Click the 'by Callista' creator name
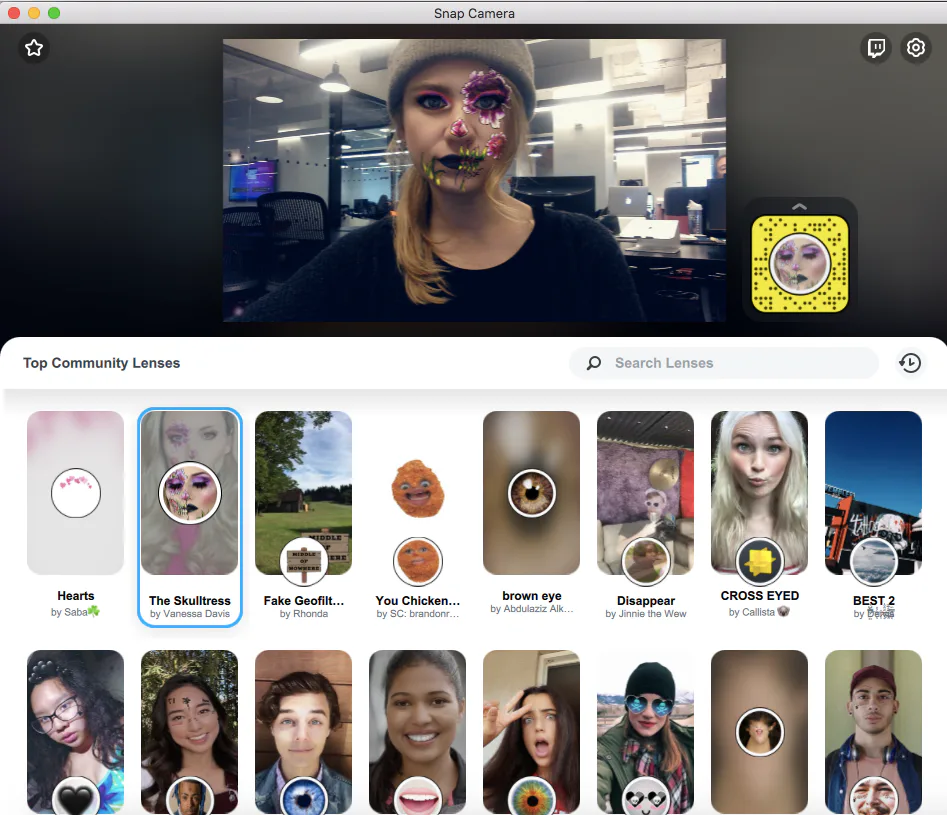 coord(759,612)
